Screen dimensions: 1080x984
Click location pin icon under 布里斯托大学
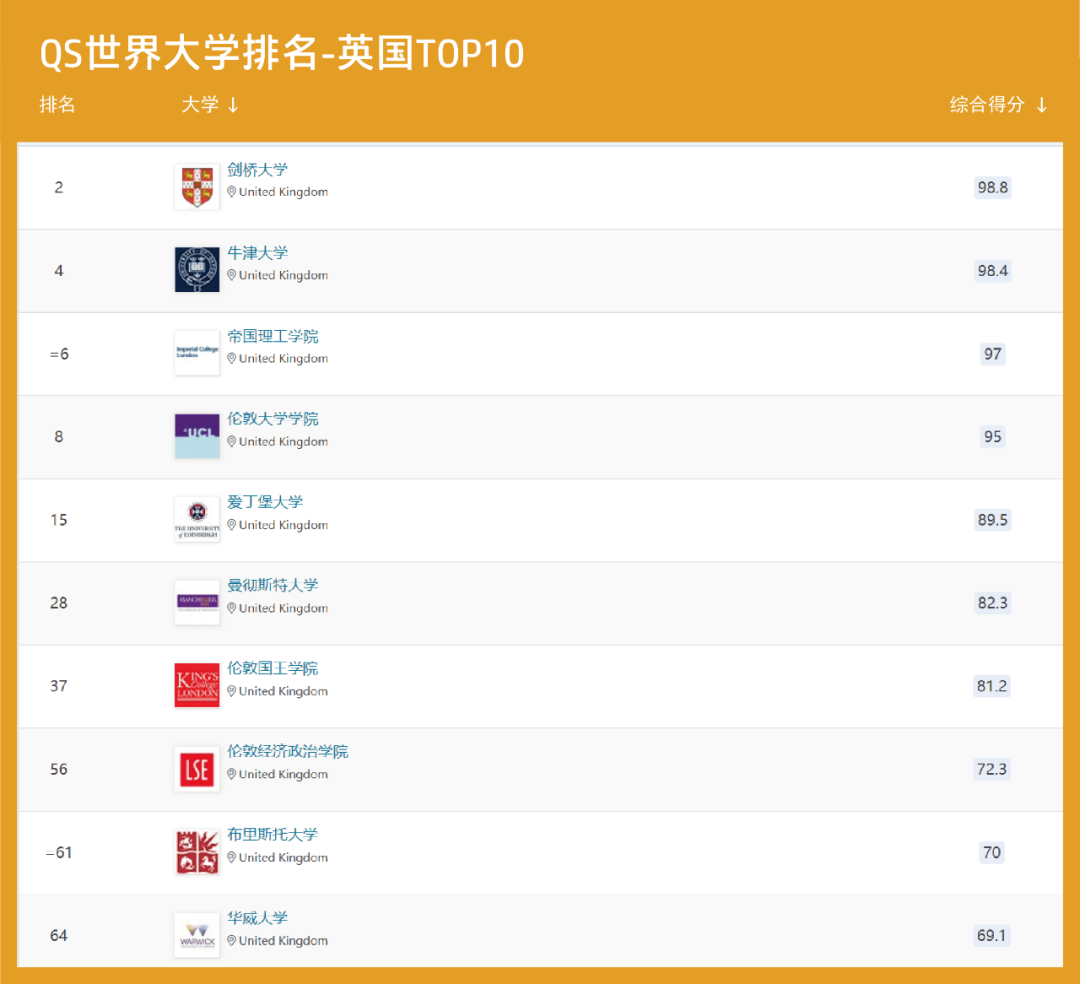click(x=232, y=858)
